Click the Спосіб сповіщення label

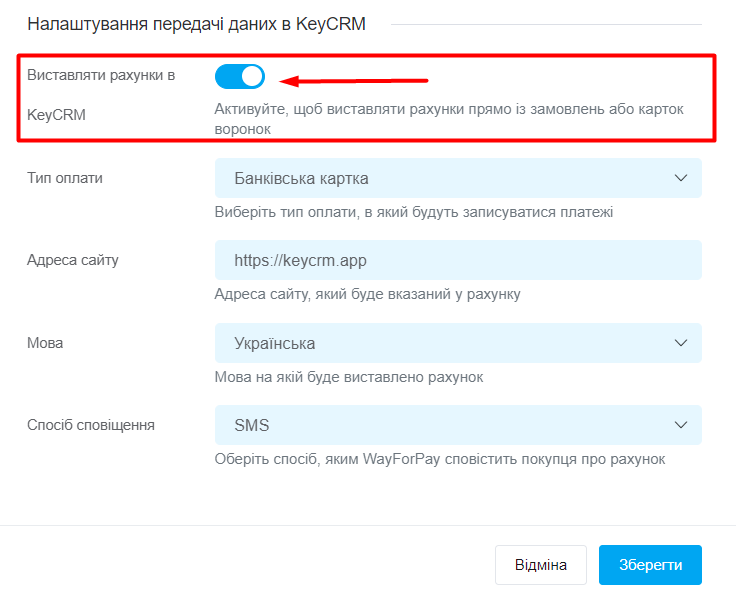coord(91,425)
